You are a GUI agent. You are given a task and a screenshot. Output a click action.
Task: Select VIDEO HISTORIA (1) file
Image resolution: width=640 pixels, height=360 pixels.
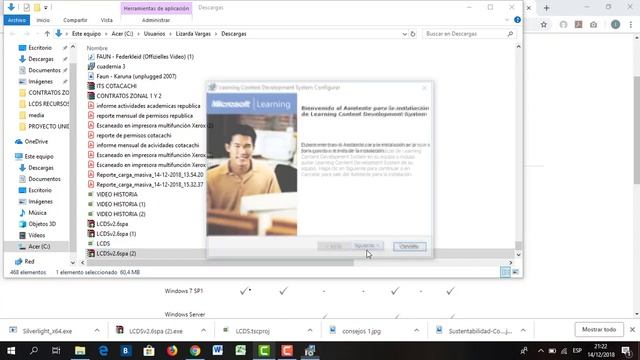point(120,204)
